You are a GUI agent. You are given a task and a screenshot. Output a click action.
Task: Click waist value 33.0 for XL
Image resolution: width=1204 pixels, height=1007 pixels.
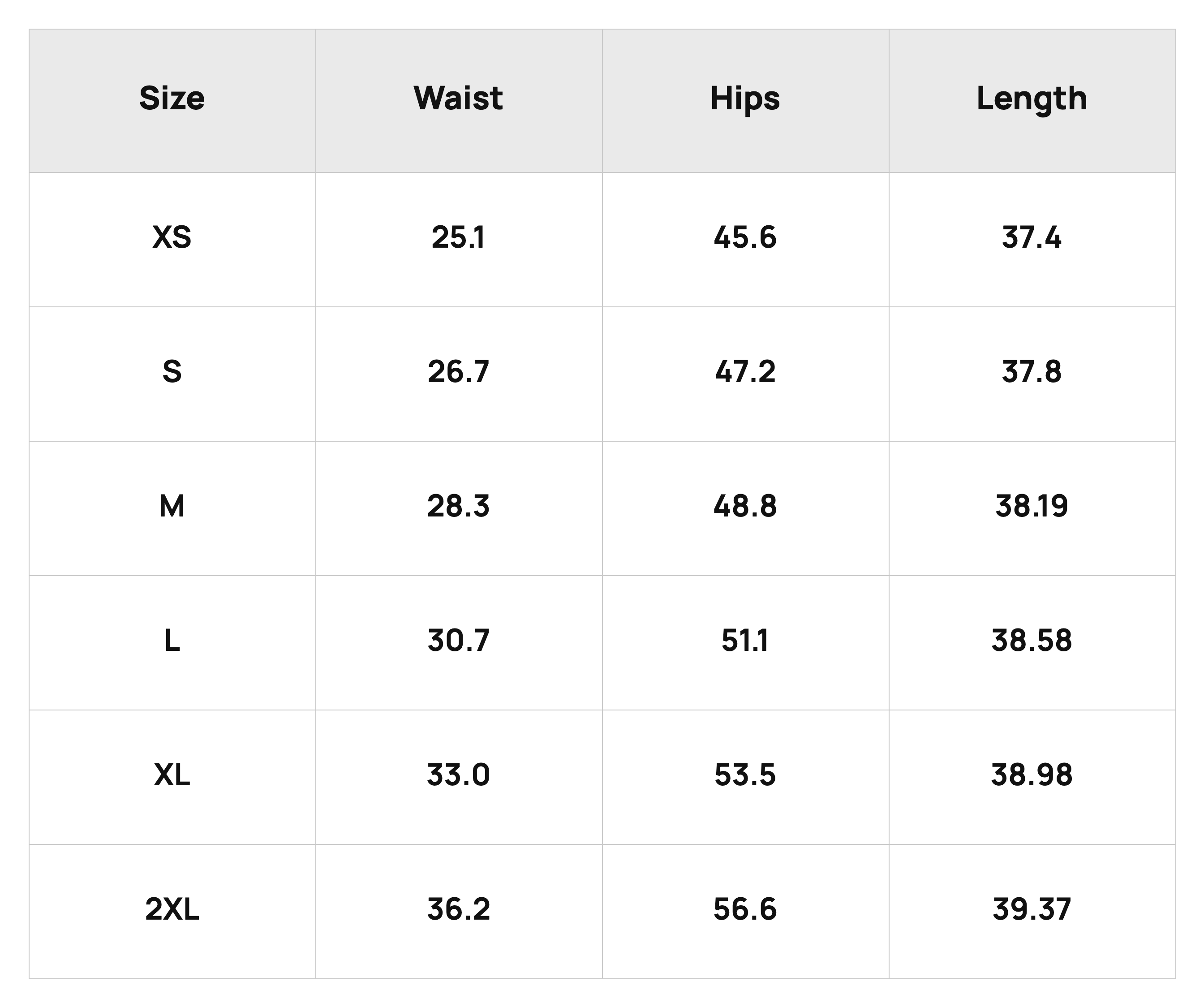[458, 774]
